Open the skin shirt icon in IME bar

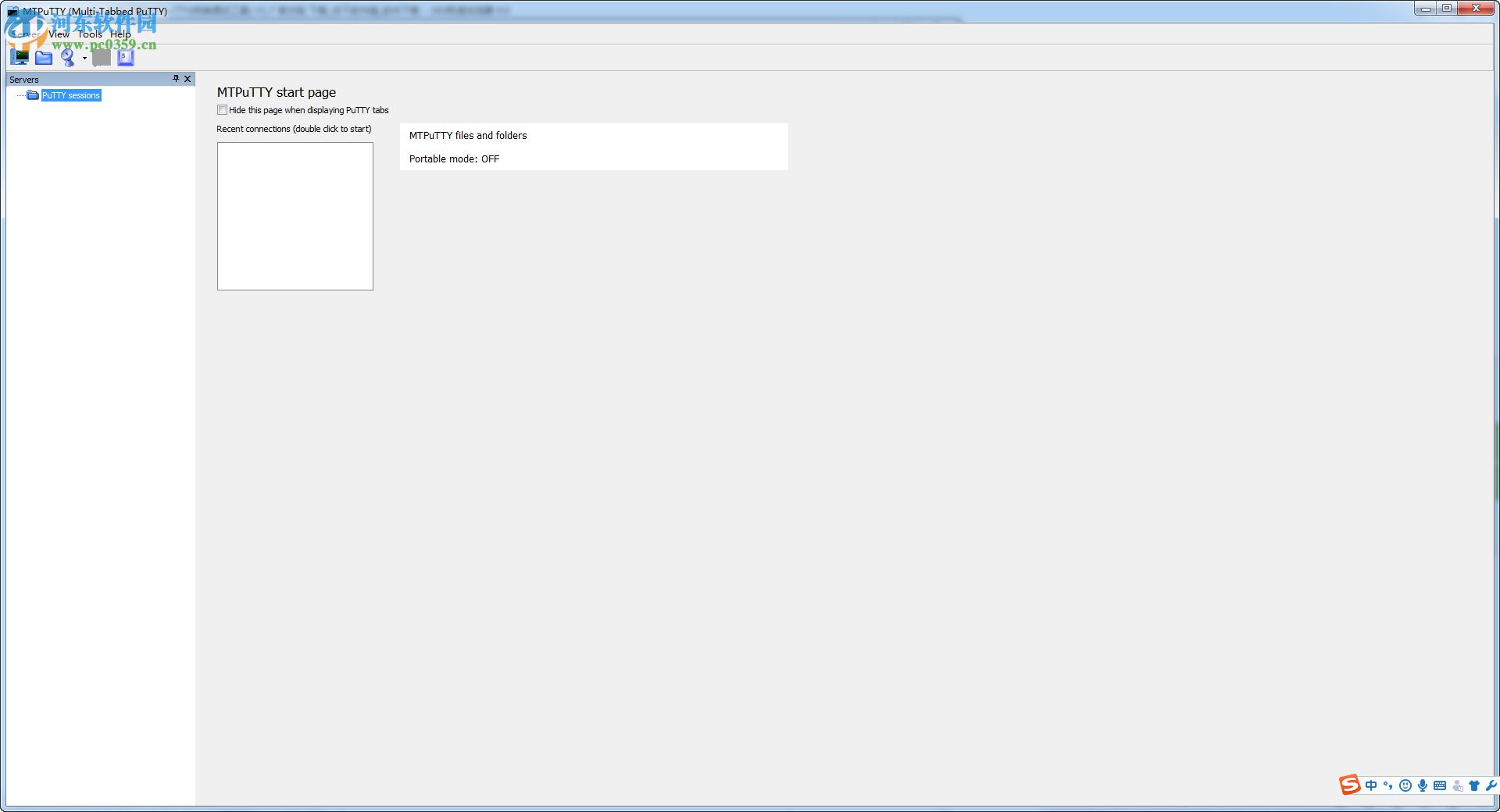click(1474, 785)
